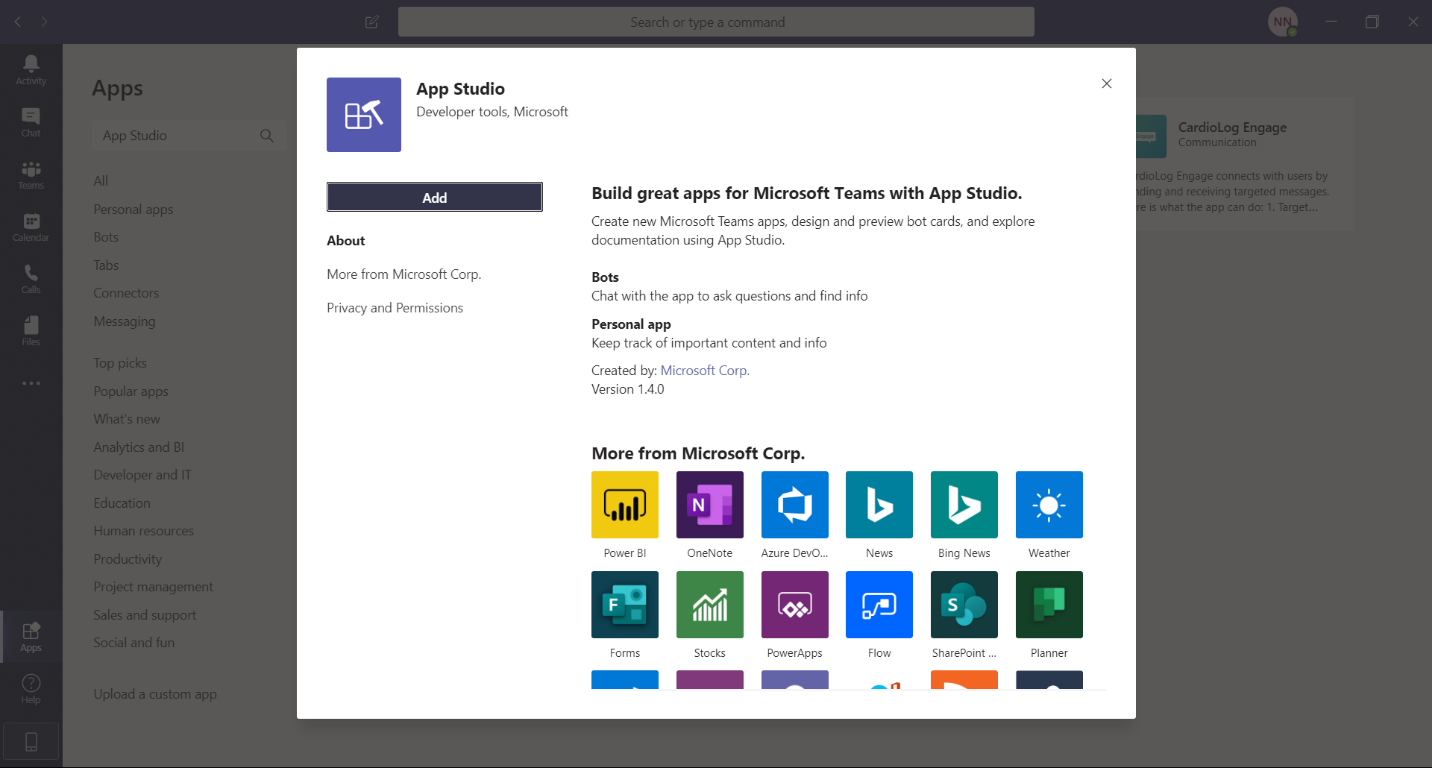Open Activity in the left sidebar
The width and height of the screenshot is (1432, 768).
[x=31, y=69]
